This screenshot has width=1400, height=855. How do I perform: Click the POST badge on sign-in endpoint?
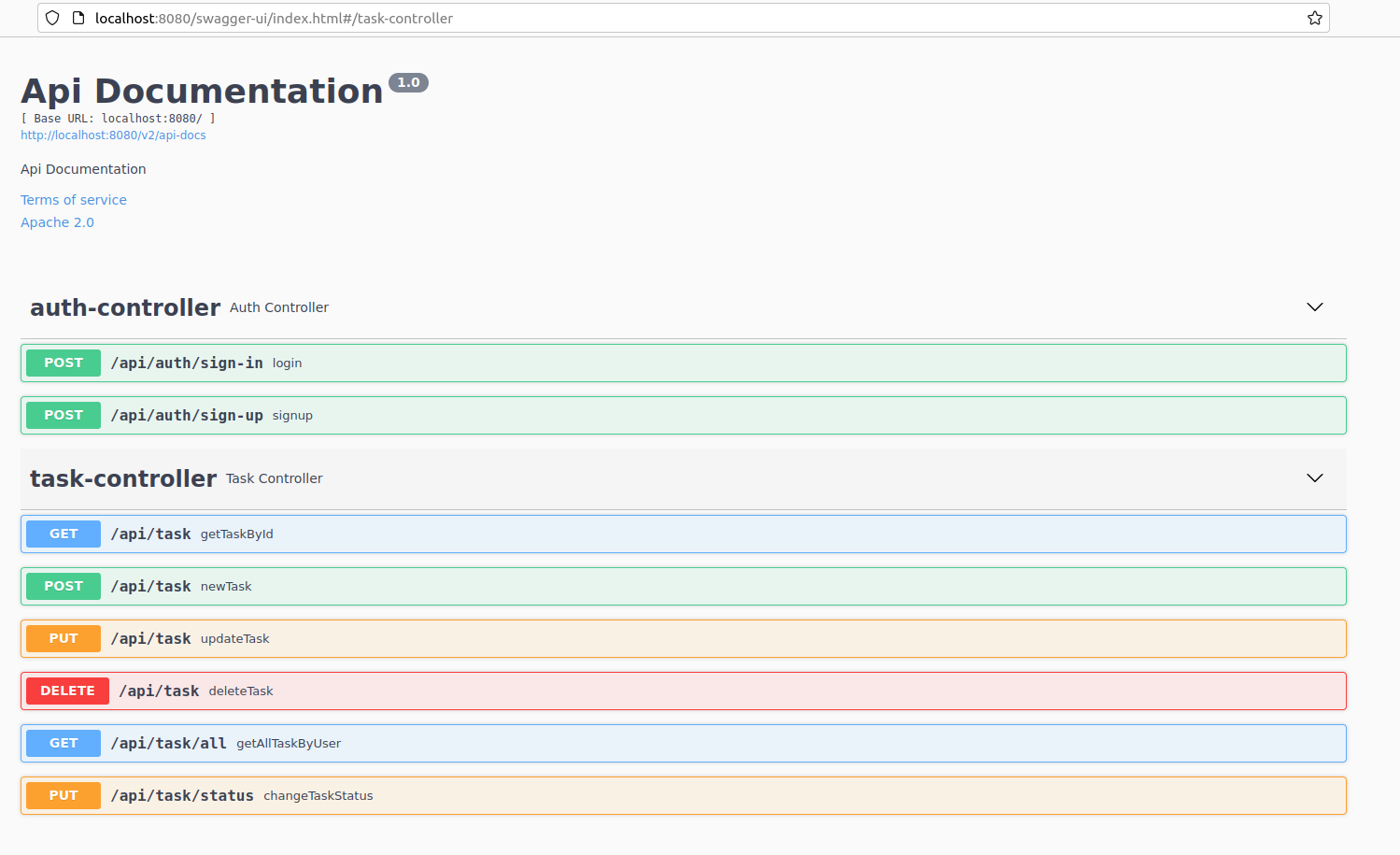click(x=63, y=363)
